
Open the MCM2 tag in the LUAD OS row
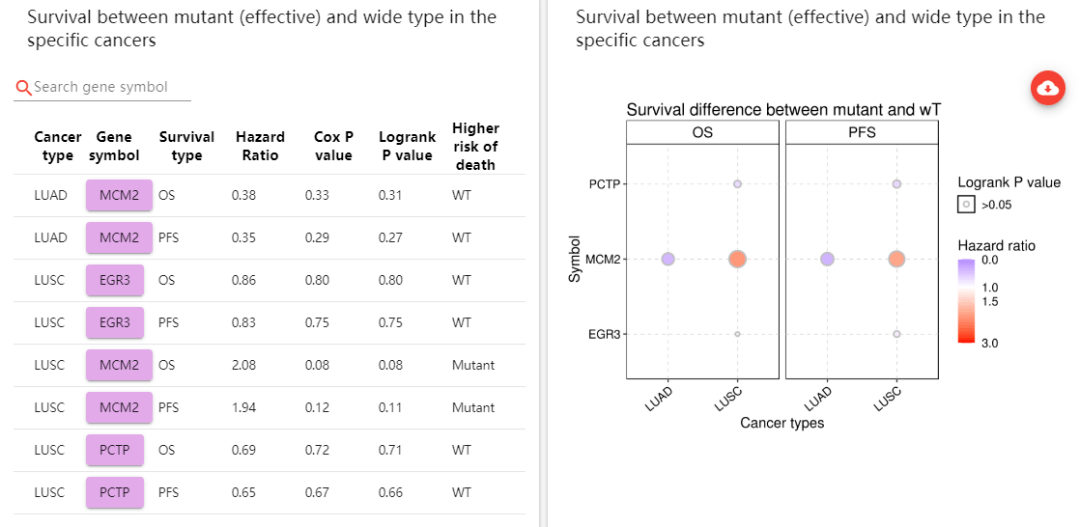[119, 195]
